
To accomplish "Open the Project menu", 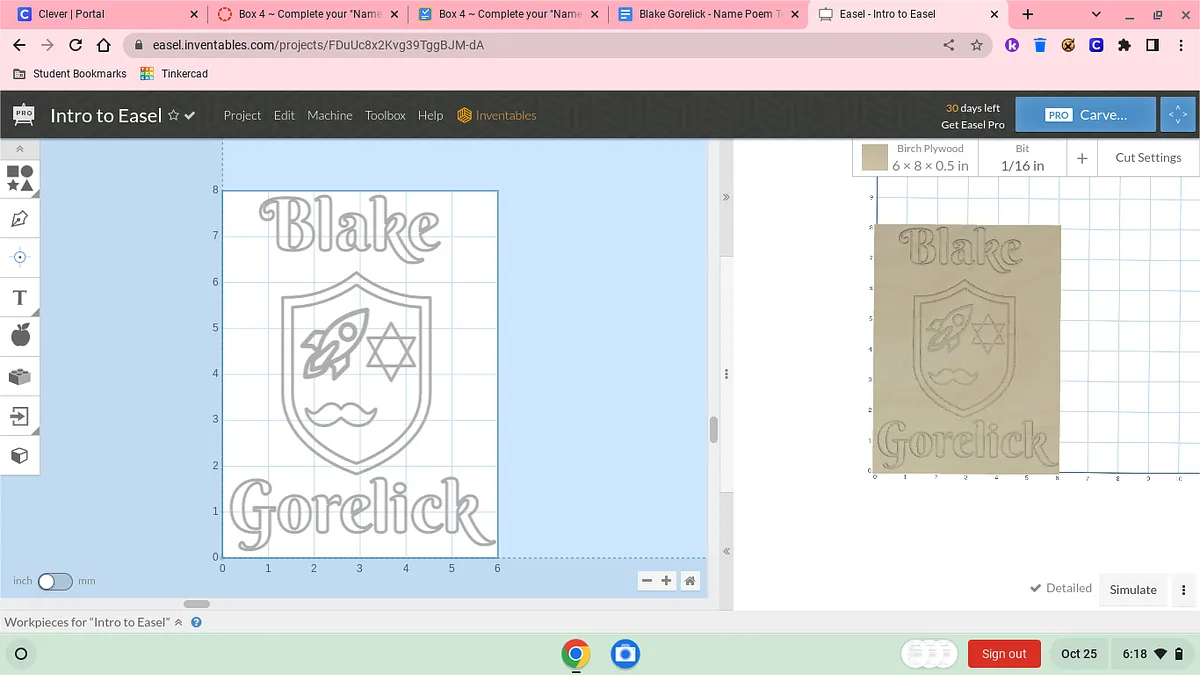I will click(242, 115).
